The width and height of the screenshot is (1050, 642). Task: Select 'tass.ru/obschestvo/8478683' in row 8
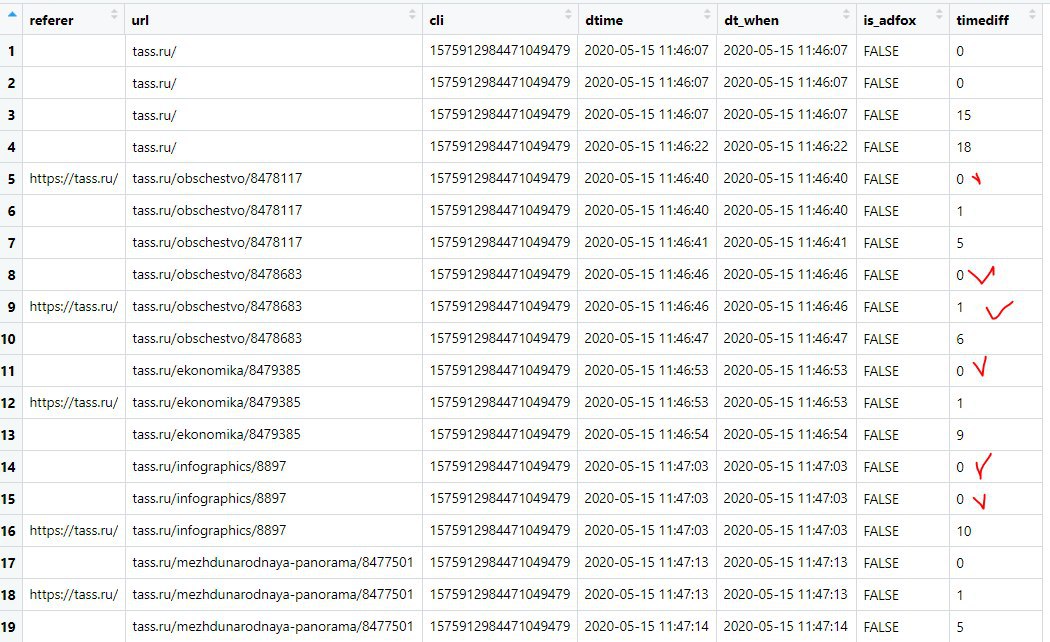(x=217, y=274)
